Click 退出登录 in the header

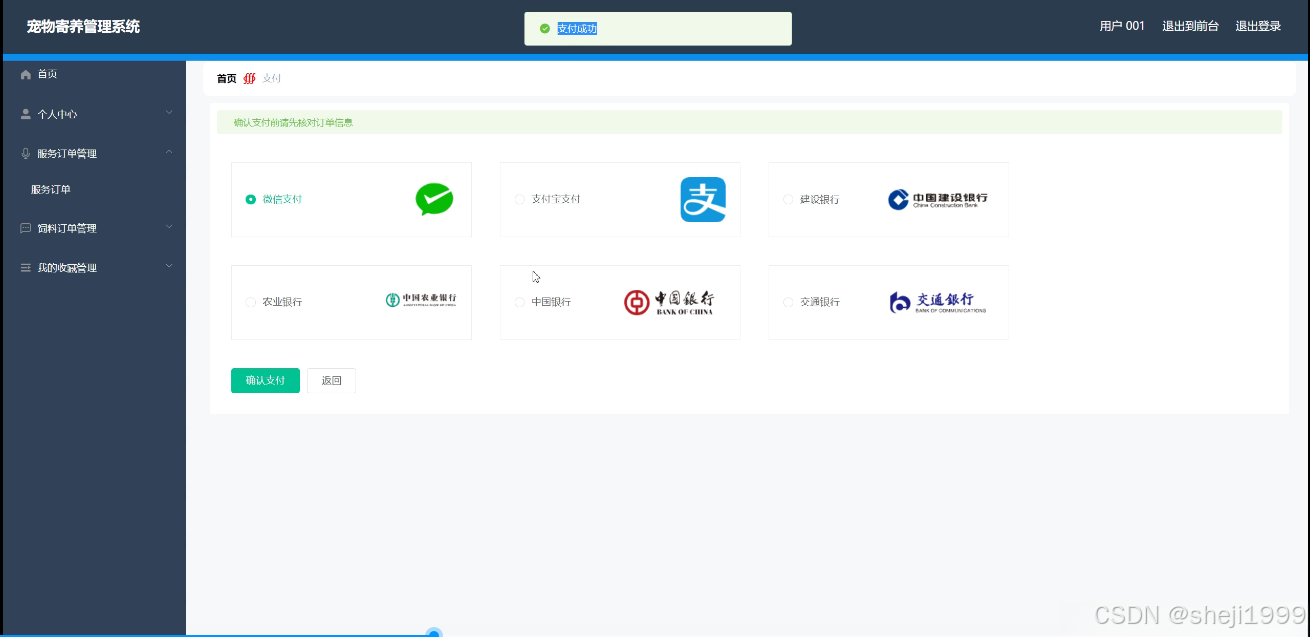pos(1258,26)
